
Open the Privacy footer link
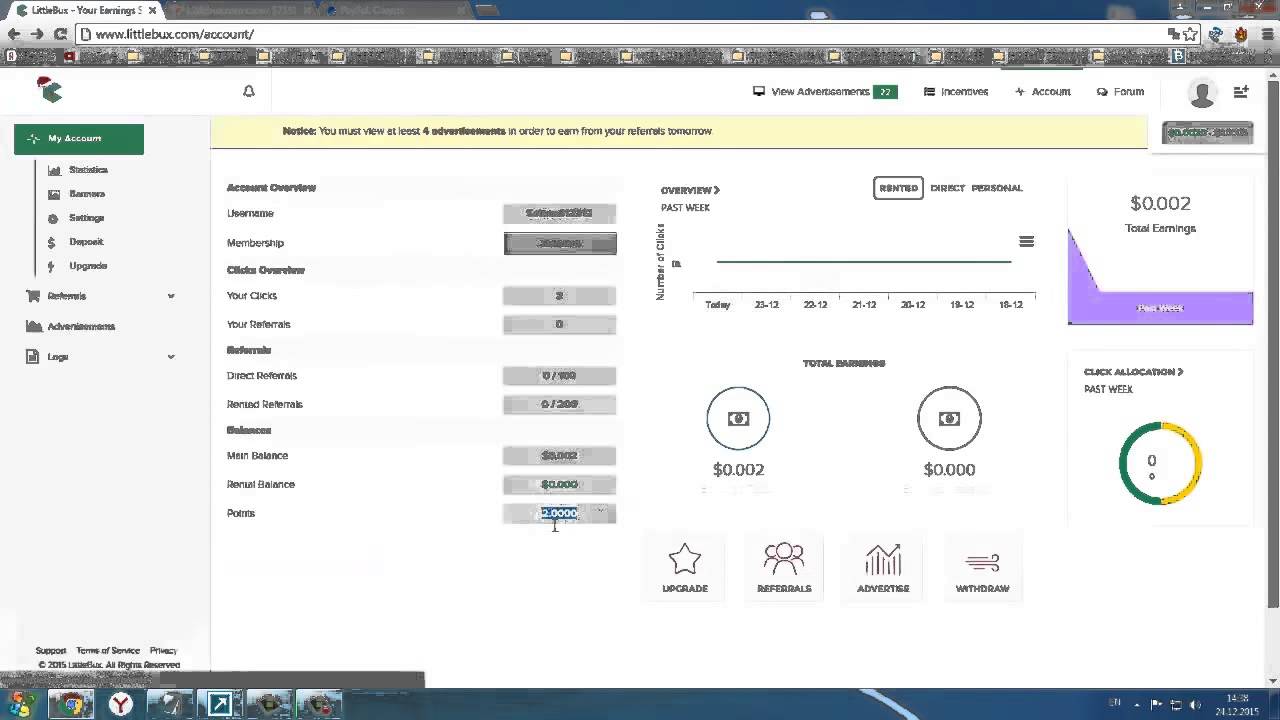coord(163,651)
